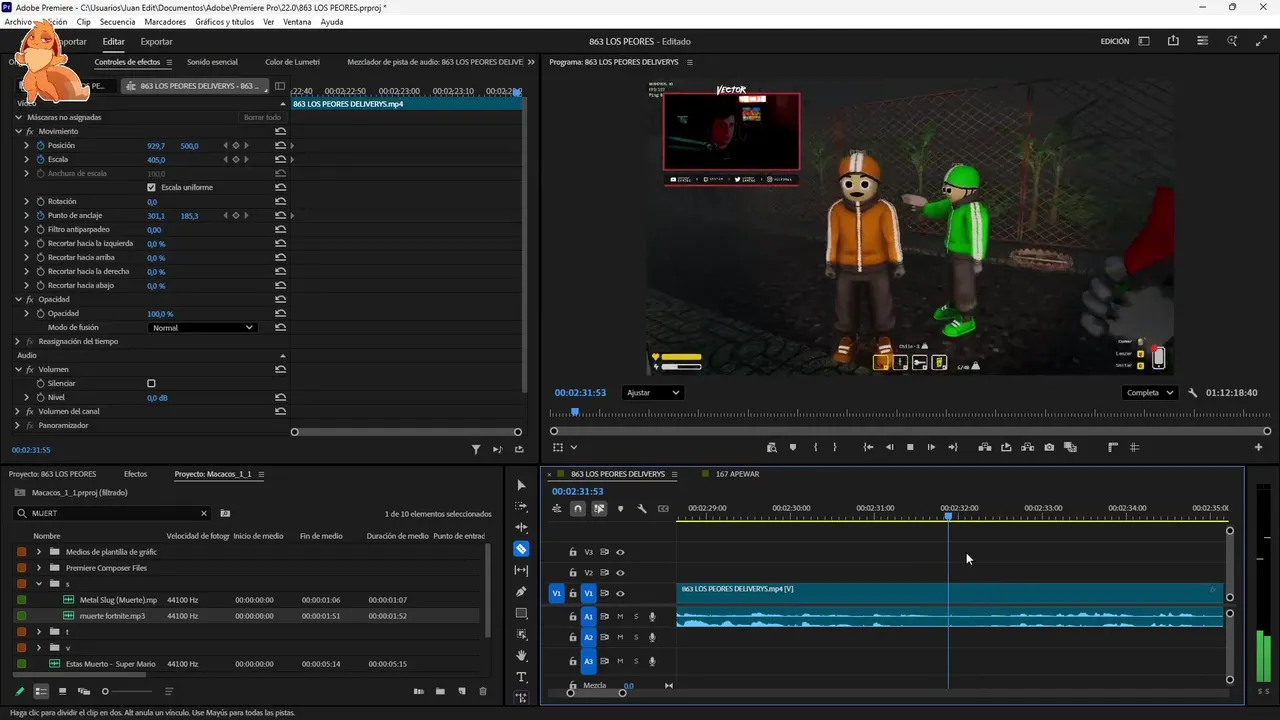The height and width of the screenshot is (720, 1280).
Task: Clear the MUERT search field
Action: pyautogui.click(x=204, y=513)
